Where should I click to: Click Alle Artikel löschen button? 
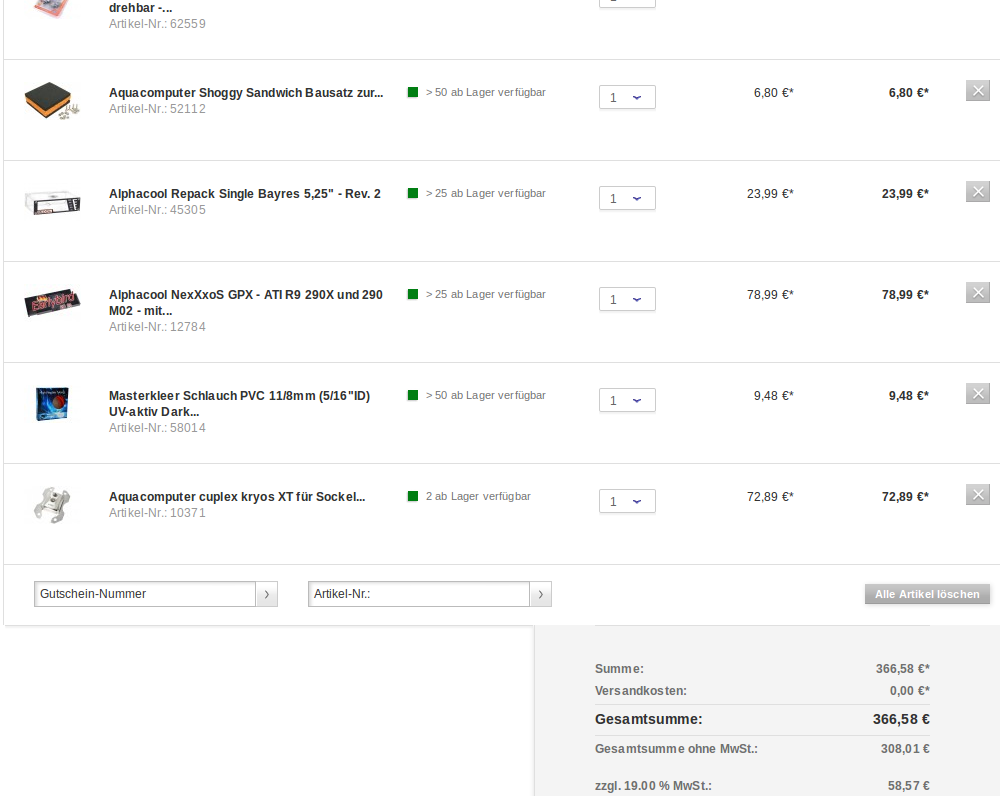tap(927, 594)
